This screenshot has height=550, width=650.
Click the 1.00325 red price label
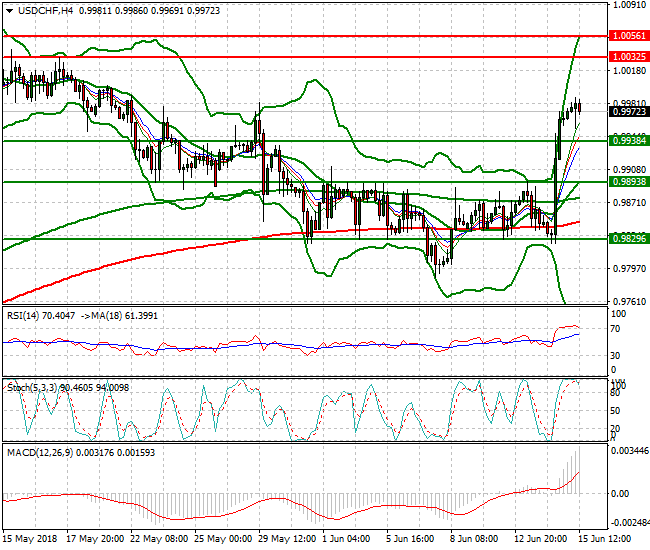pos(629,57)
